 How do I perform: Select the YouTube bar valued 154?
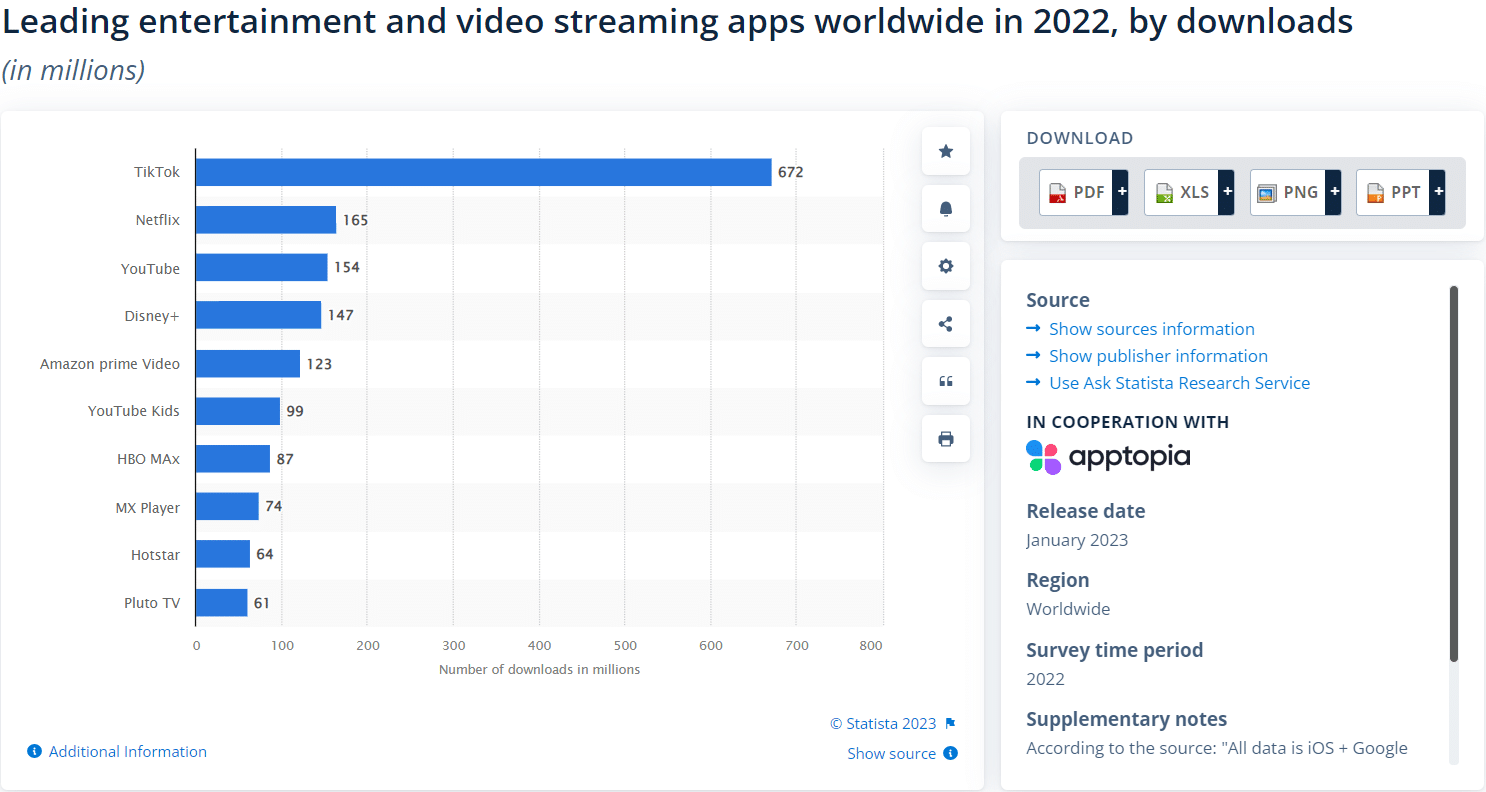(x=262, y=267)
